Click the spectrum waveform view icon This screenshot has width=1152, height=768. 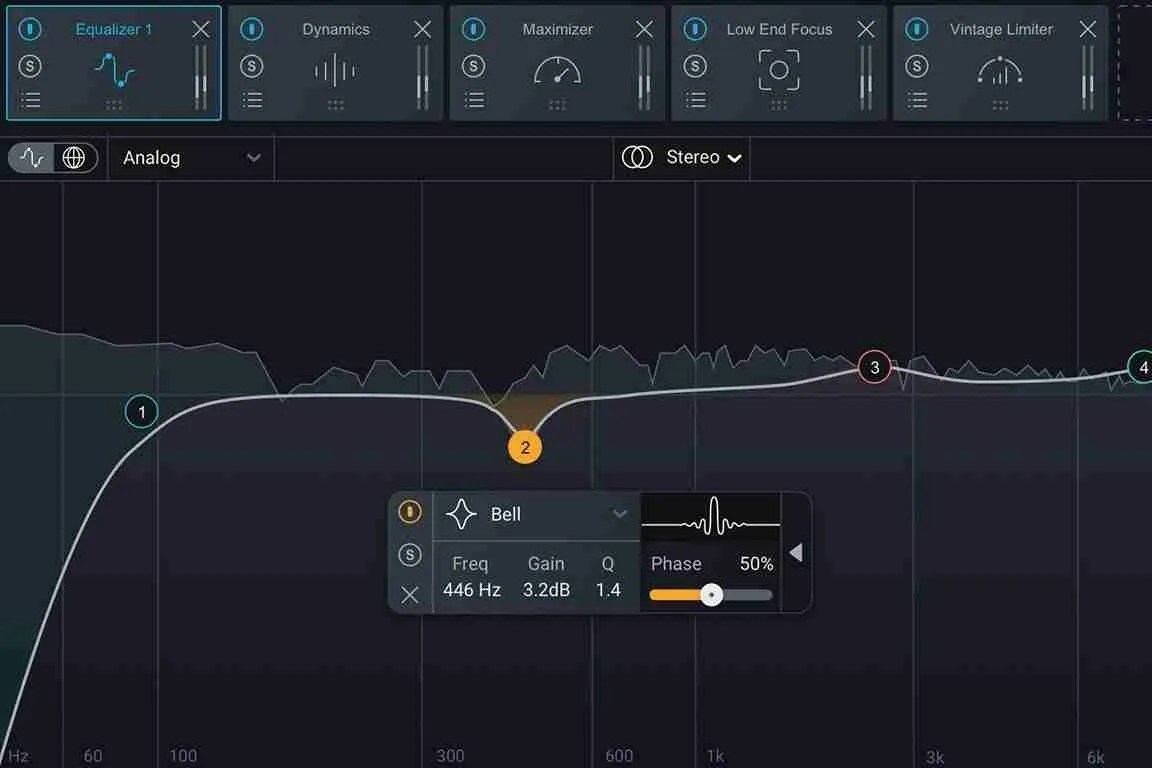[x=30, y=157]
